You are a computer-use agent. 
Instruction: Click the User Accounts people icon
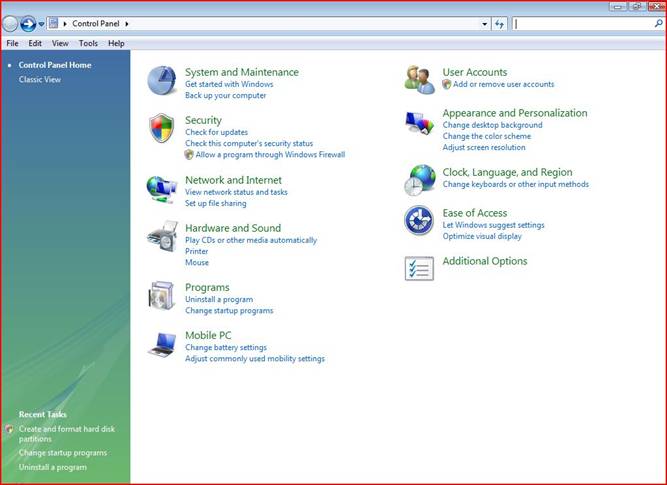click(419, 79)
